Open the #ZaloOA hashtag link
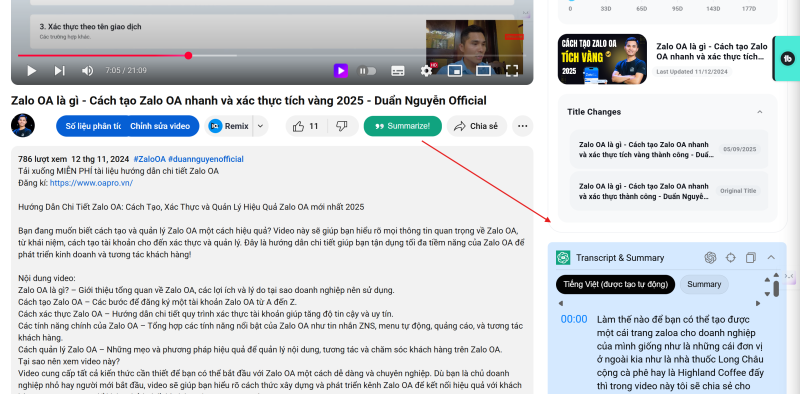 tap(148, 159)
